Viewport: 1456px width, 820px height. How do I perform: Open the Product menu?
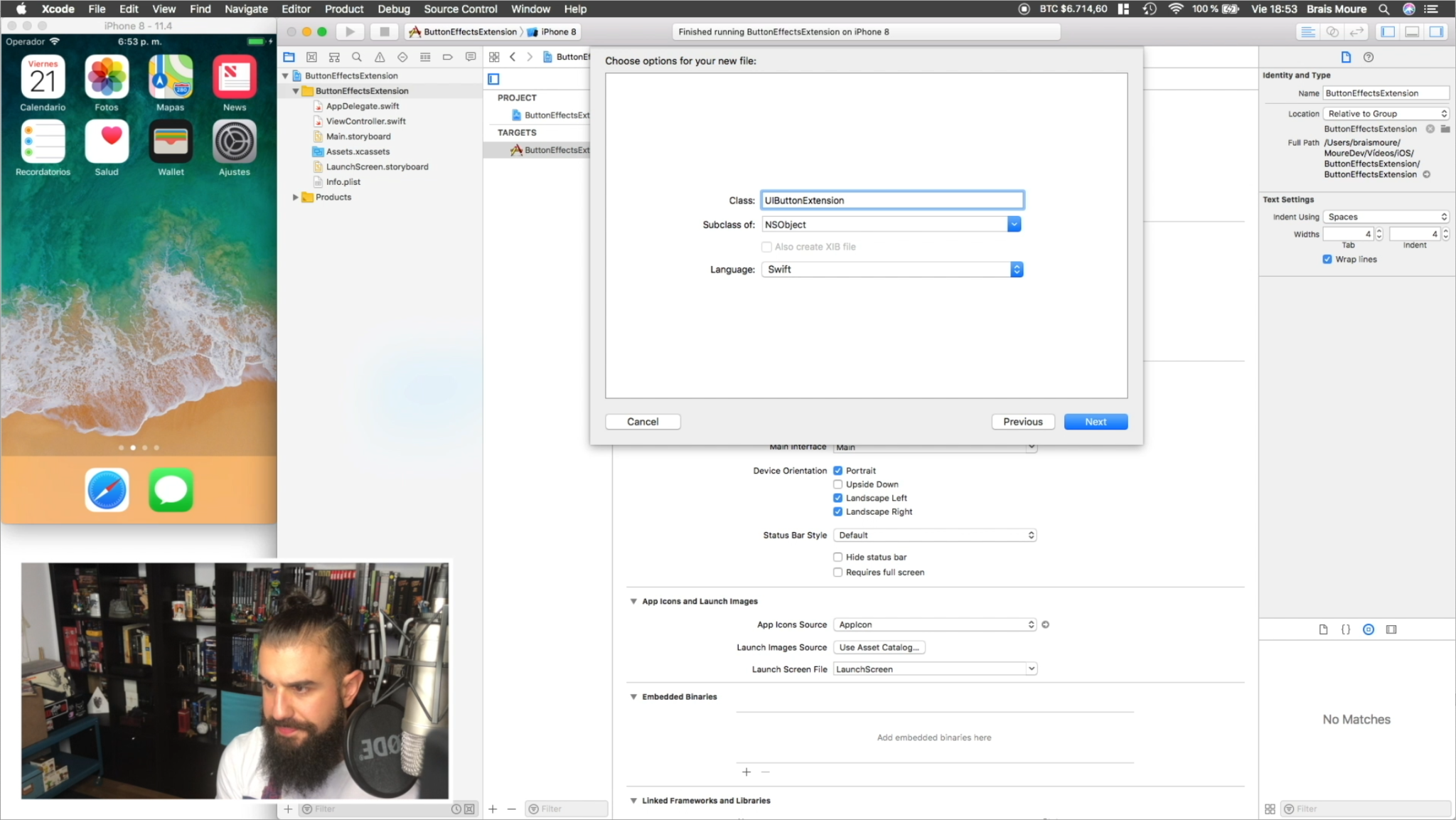(344, 9)
